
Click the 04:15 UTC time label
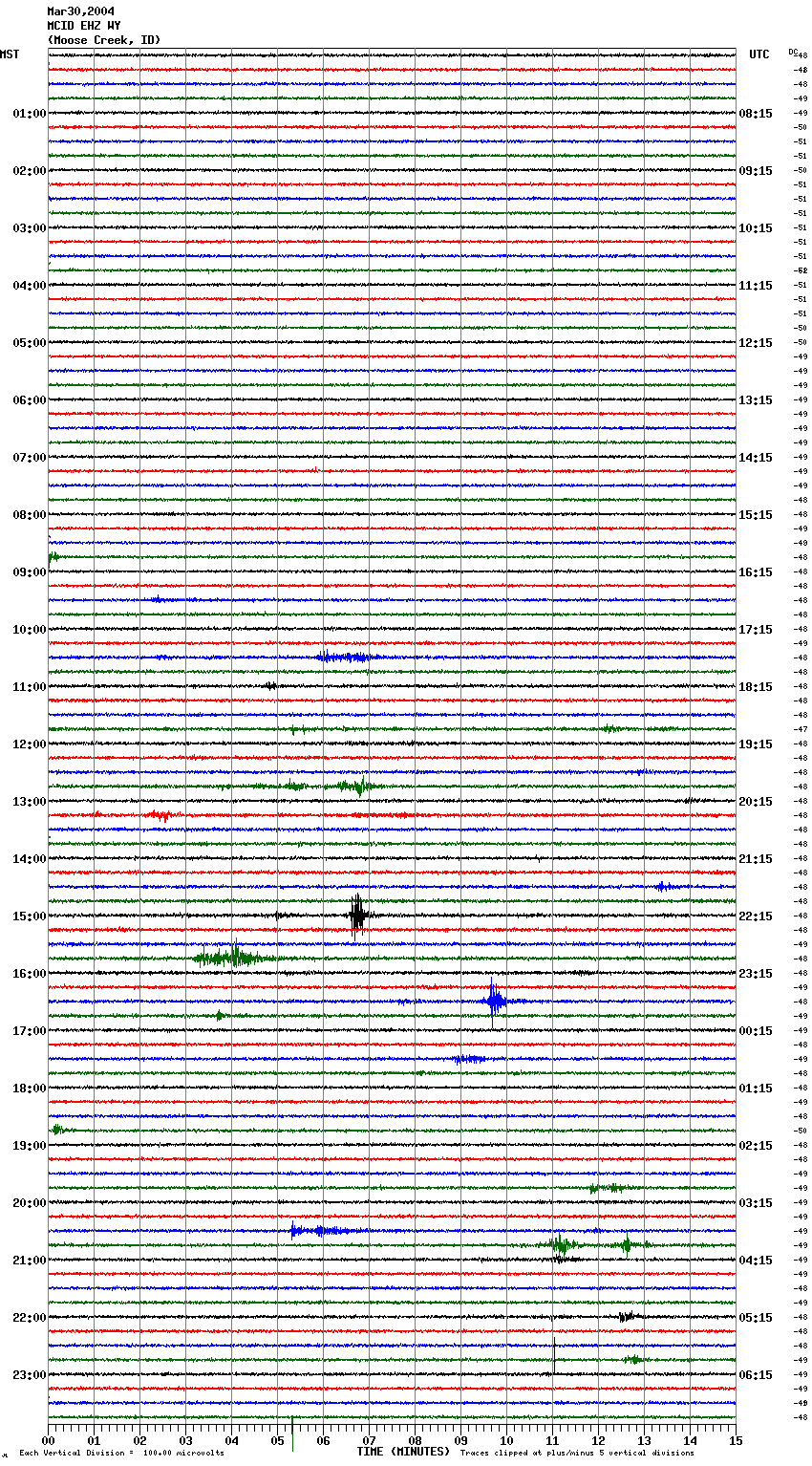tap(756, 1261)
